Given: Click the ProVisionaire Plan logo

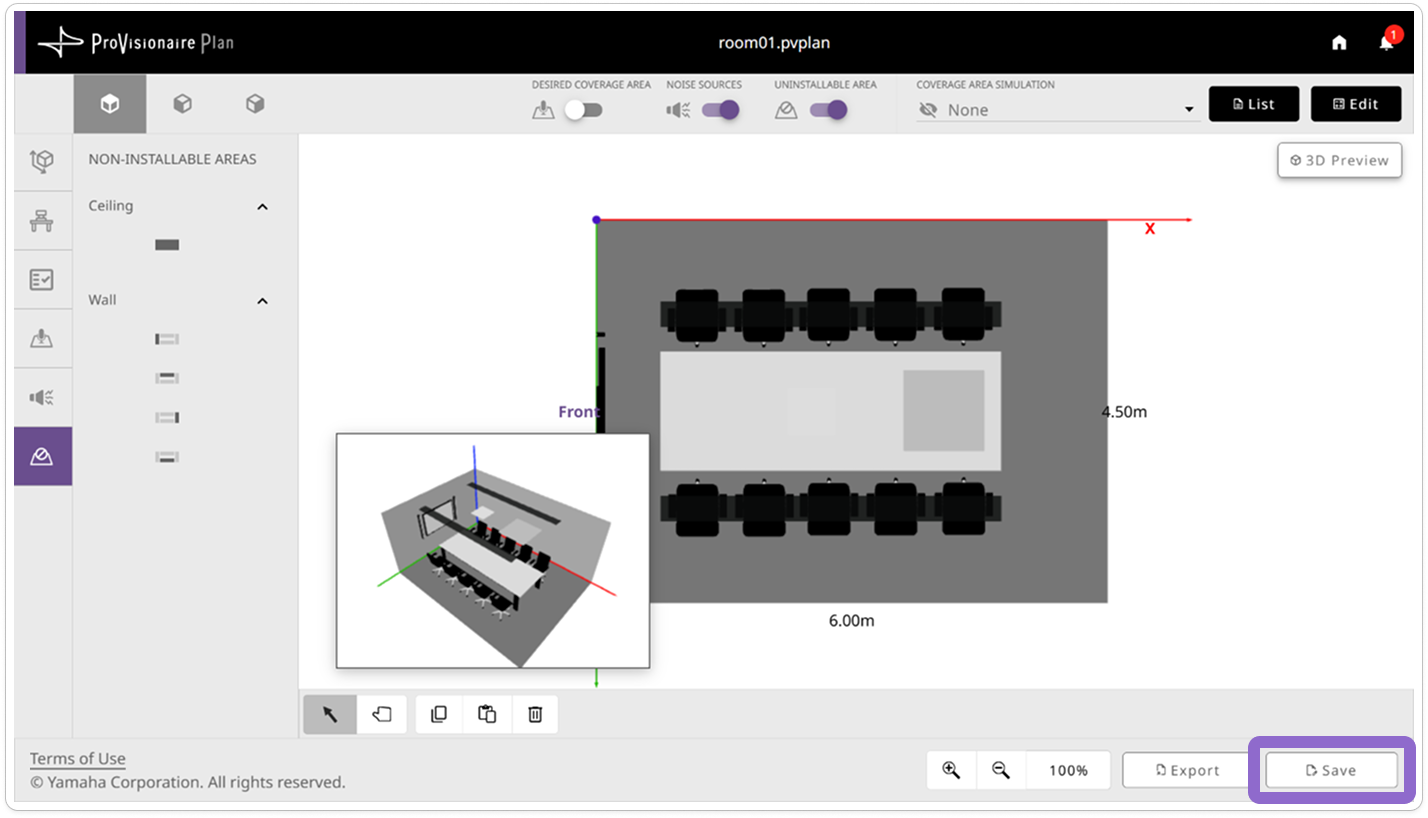Looking at the screenshot, I should 136,42.
